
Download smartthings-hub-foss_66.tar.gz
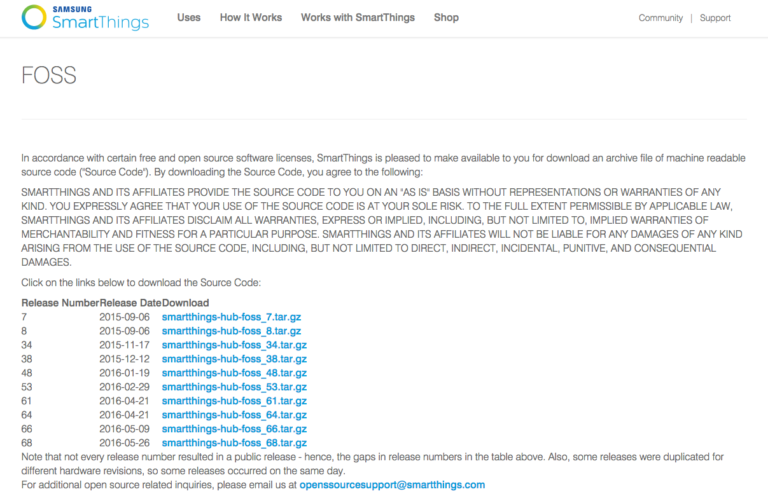click(x=234, y=429)
